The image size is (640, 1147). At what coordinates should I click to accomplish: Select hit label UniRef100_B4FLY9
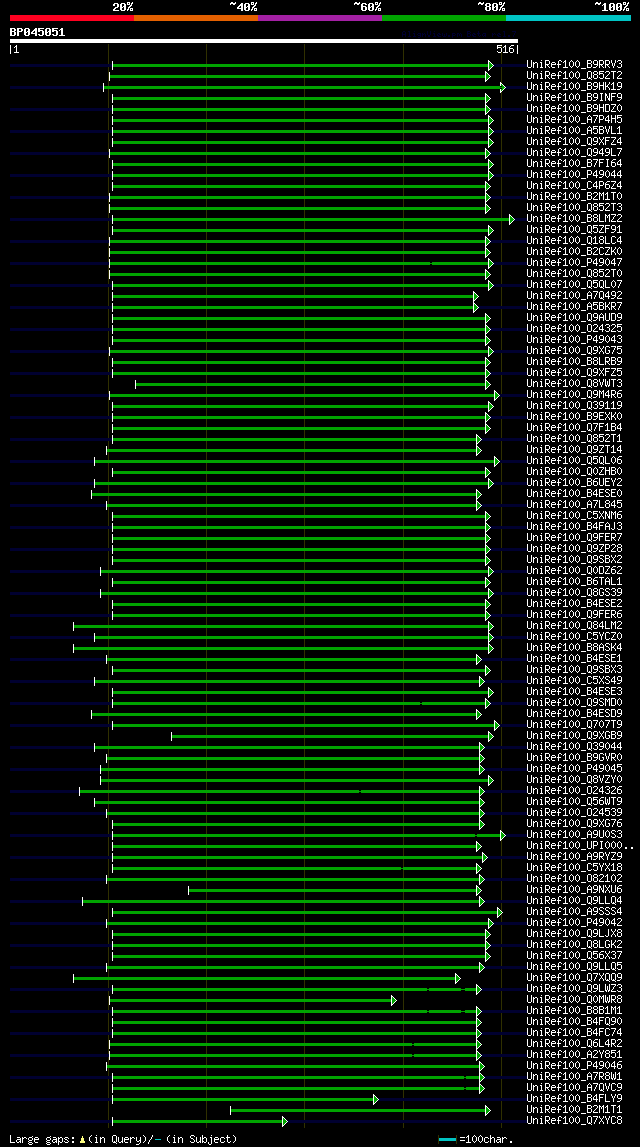tap(574, 1099)
